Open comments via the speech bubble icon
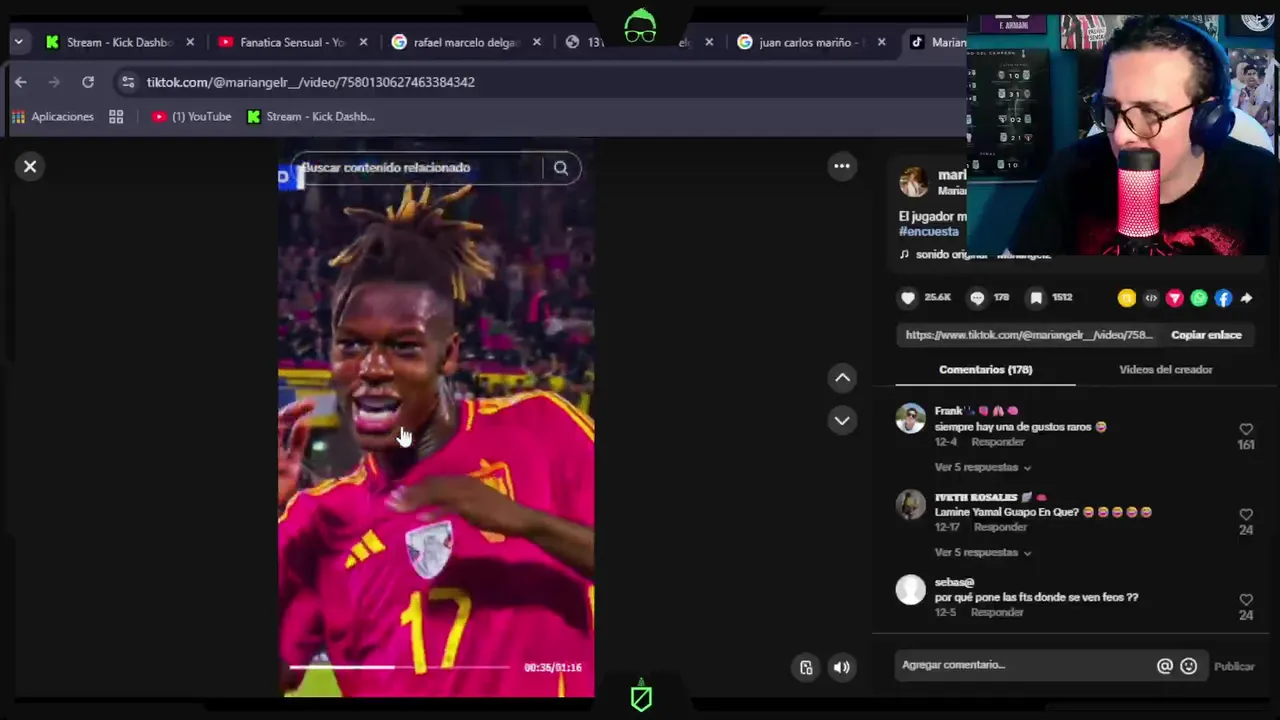 tap(977, 298)
